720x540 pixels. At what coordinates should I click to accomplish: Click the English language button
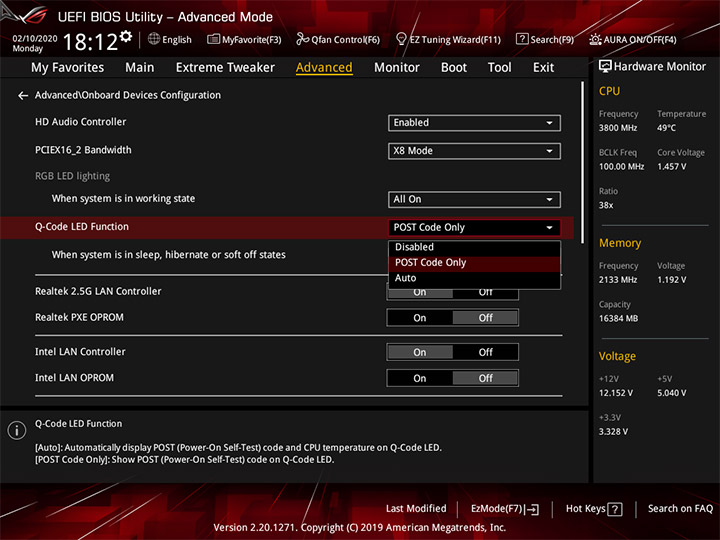[x=170, y=39]
